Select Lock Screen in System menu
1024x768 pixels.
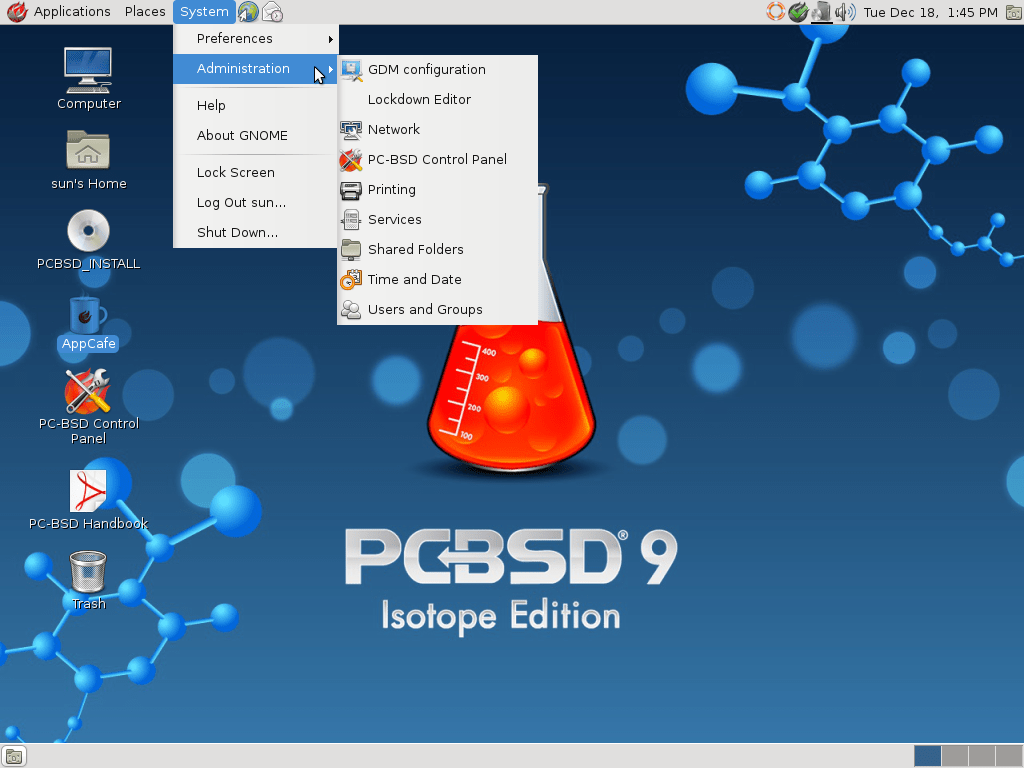coord(255,172)
